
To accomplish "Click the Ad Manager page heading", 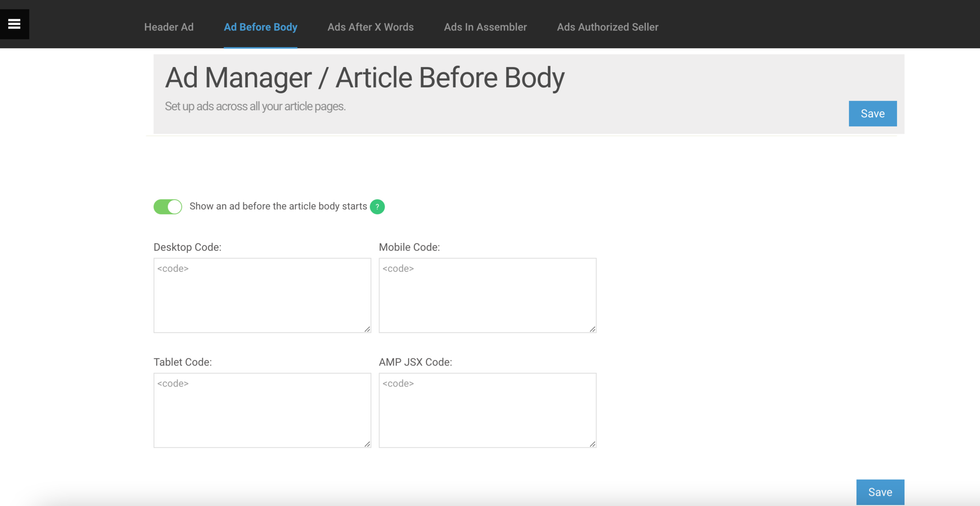I will coord(364,78).
